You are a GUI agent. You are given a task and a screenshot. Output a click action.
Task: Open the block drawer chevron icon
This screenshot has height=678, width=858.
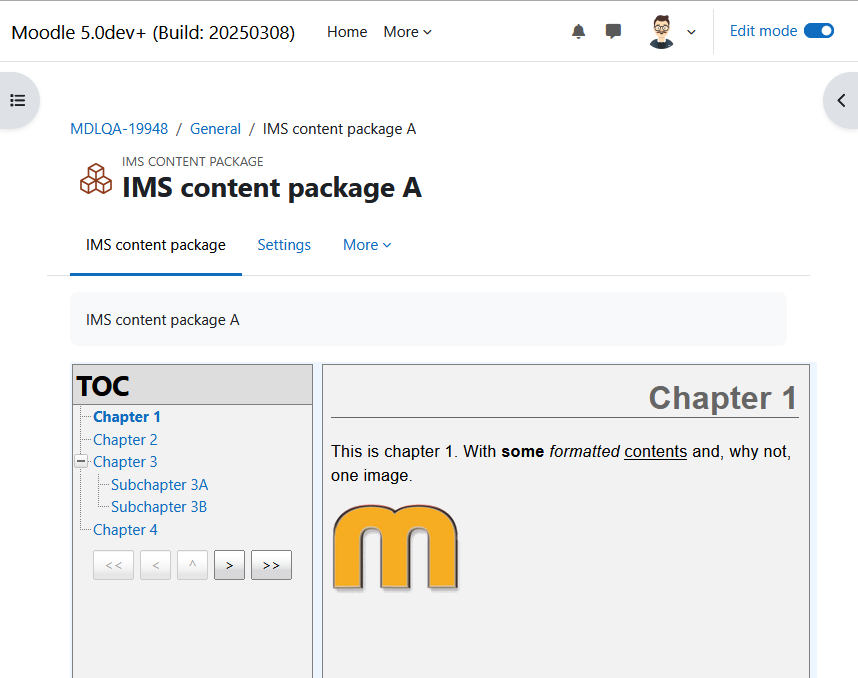tap(842, 100)
